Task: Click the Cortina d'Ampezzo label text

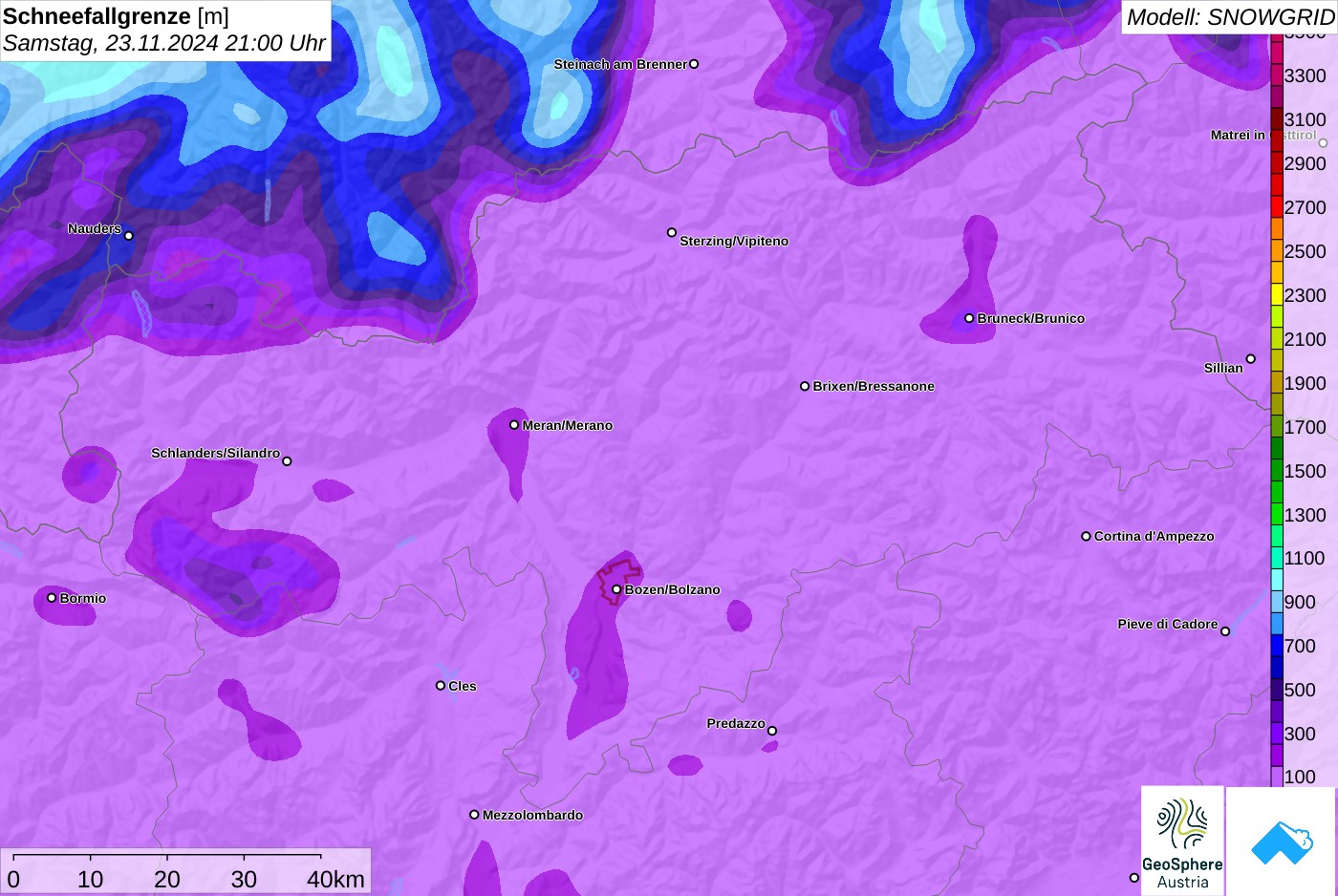Action: 1155,536
